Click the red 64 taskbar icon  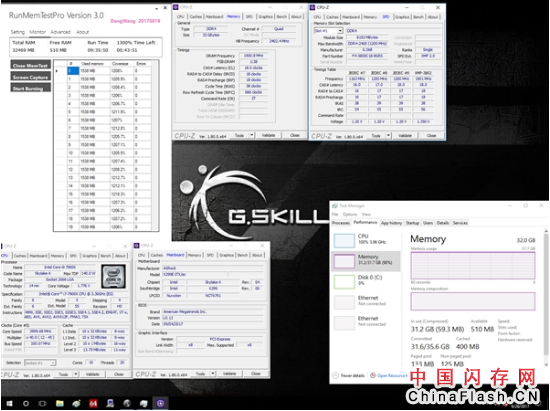(93, 404)
